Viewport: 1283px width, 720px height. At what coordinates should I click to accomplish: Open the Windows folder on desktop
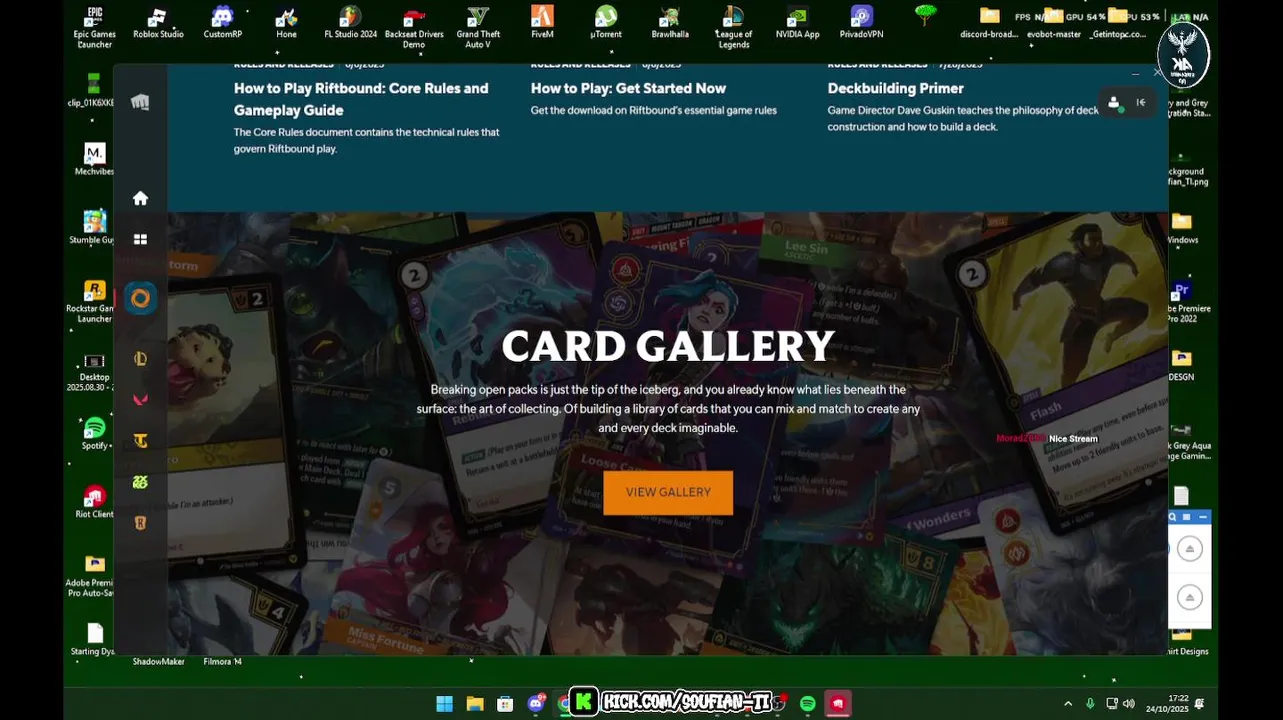pos(1182,228)
